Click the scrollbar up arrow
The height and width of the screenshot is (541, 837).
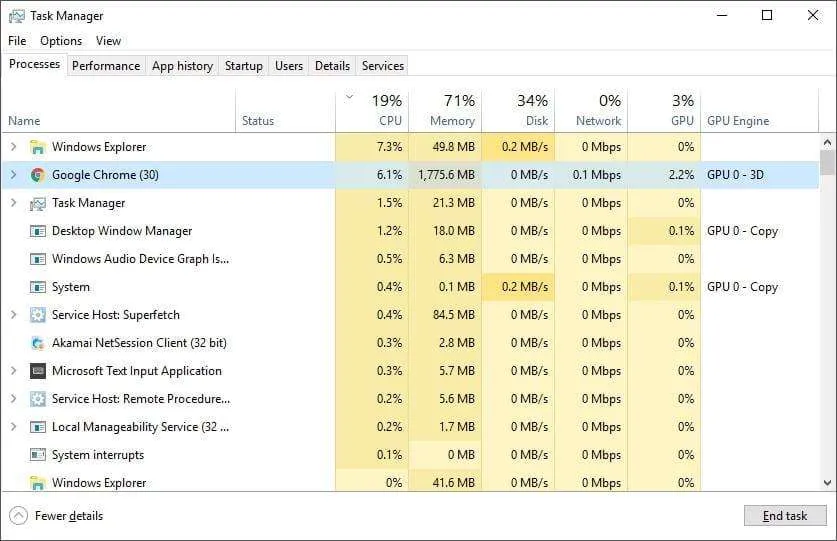(x=827, y=143)
